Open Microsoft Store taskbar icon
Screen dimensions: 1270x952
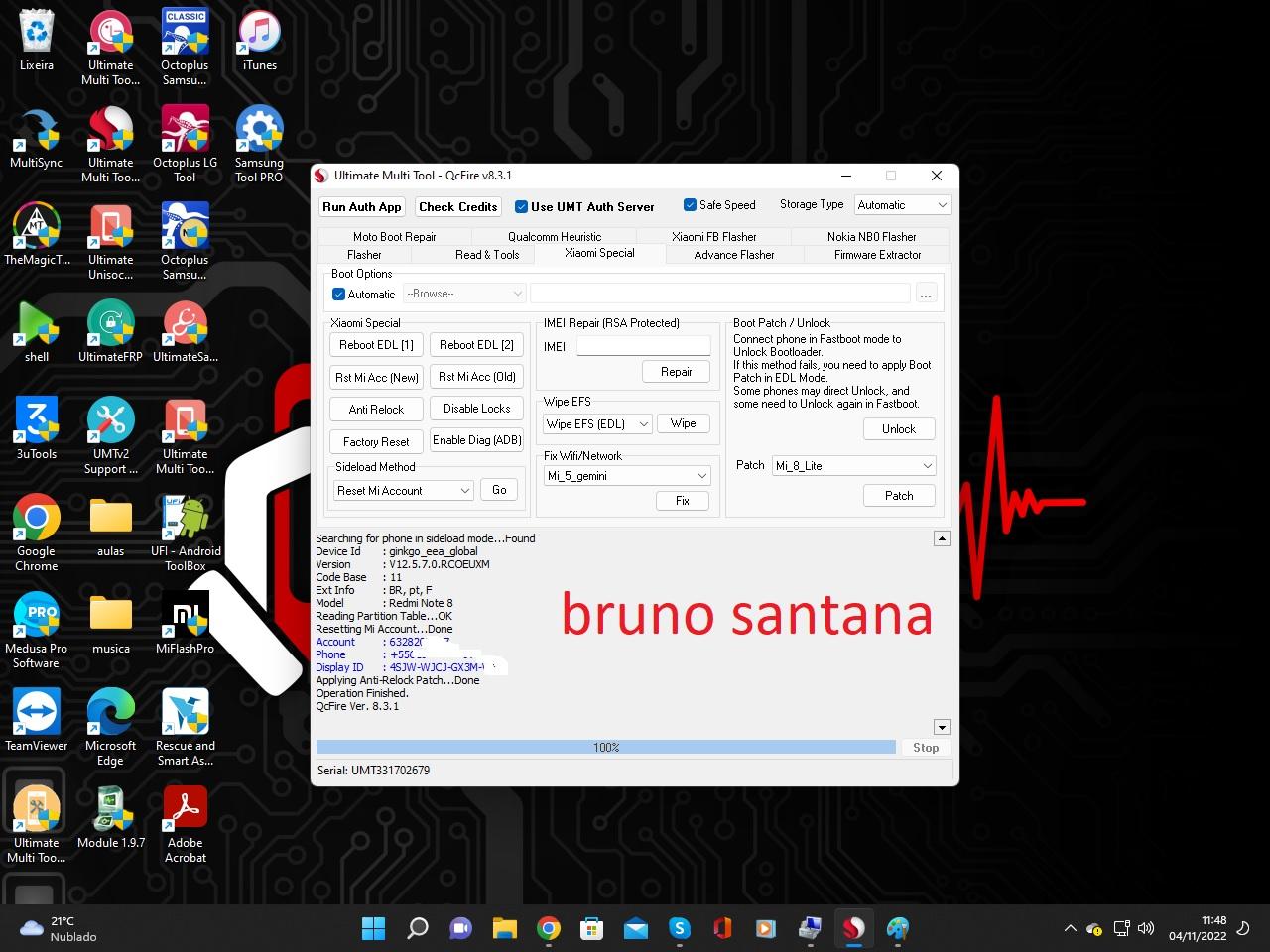coord(592,928)
